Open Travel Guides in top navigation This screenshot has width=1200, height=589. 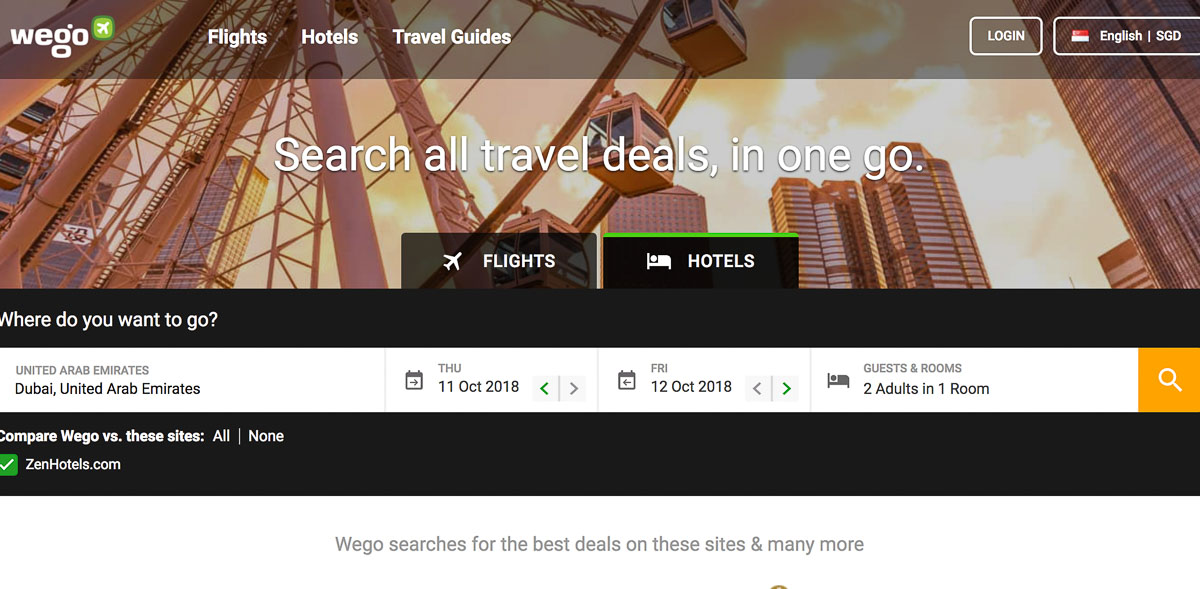click(x=452, y=37)
